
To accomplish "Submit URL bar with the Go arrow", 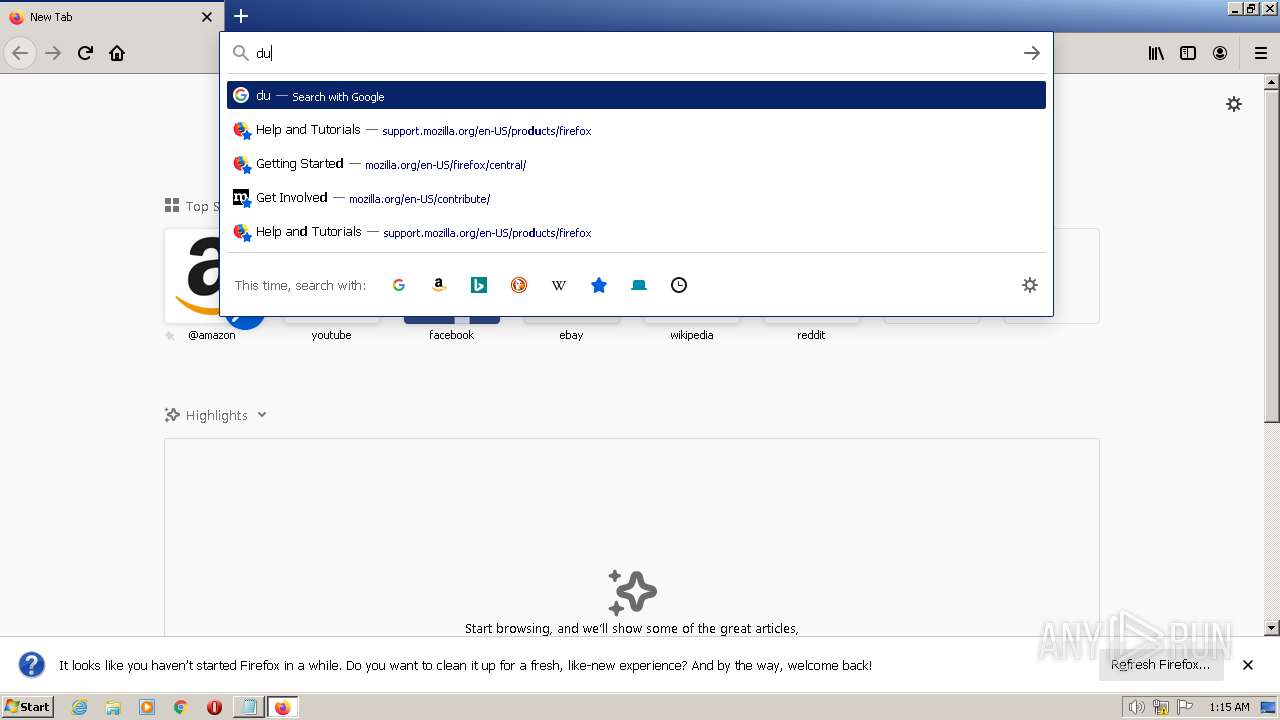I will pyautogui.click(x=1032, y=53).
